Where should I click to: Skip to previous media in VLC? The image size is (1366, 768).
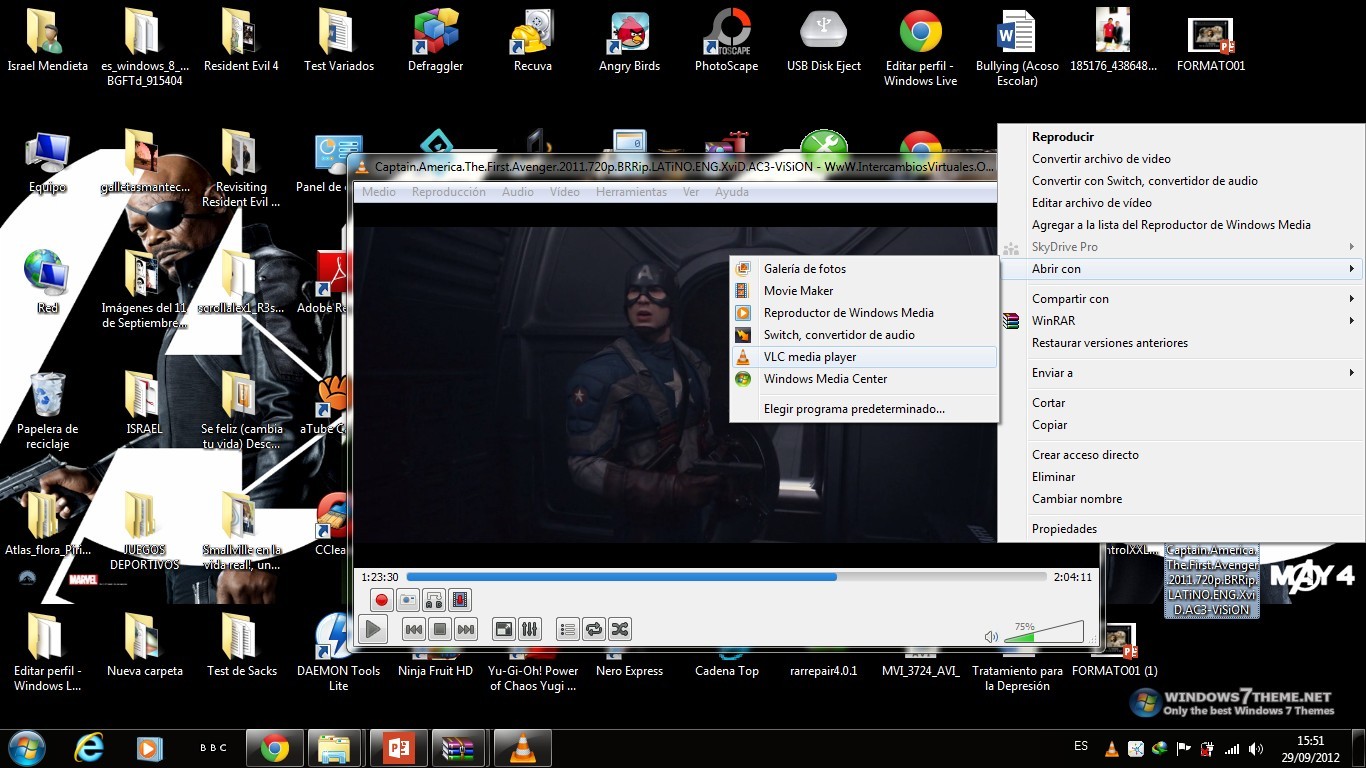(413, 629)
